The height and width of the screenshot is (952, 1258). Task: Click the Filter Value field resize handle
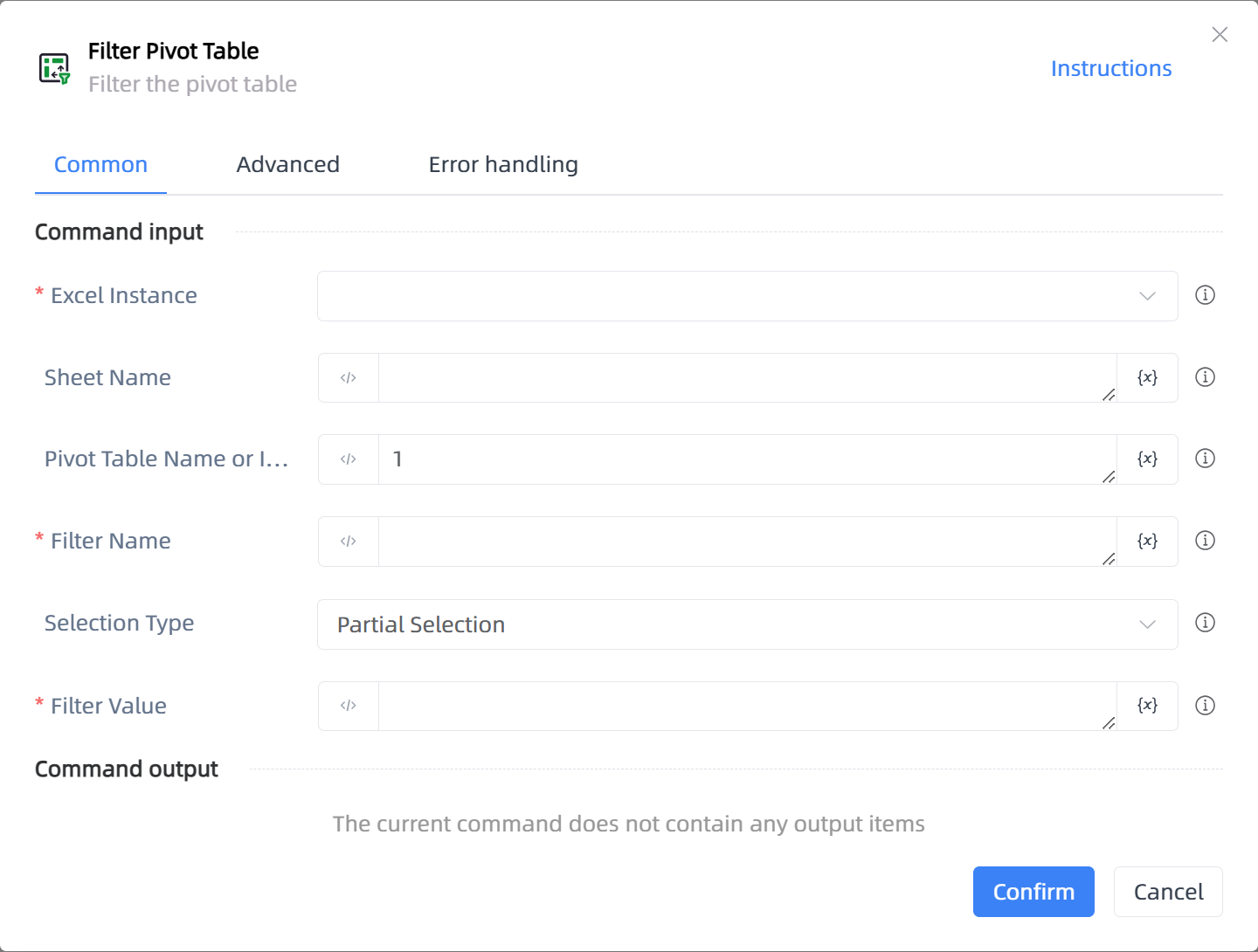point(1109,723)
